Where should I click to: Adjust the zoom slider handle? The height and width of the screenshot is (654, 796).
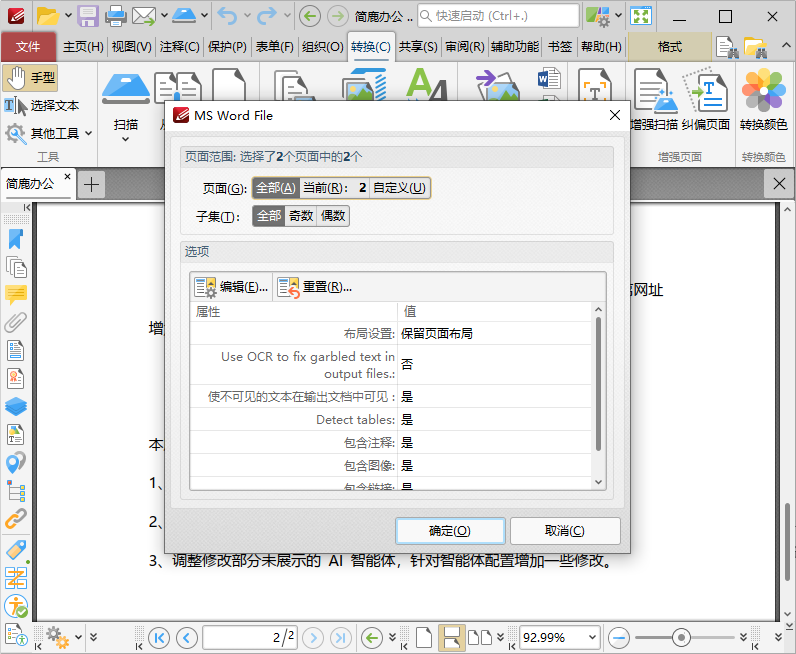(681, 637)
